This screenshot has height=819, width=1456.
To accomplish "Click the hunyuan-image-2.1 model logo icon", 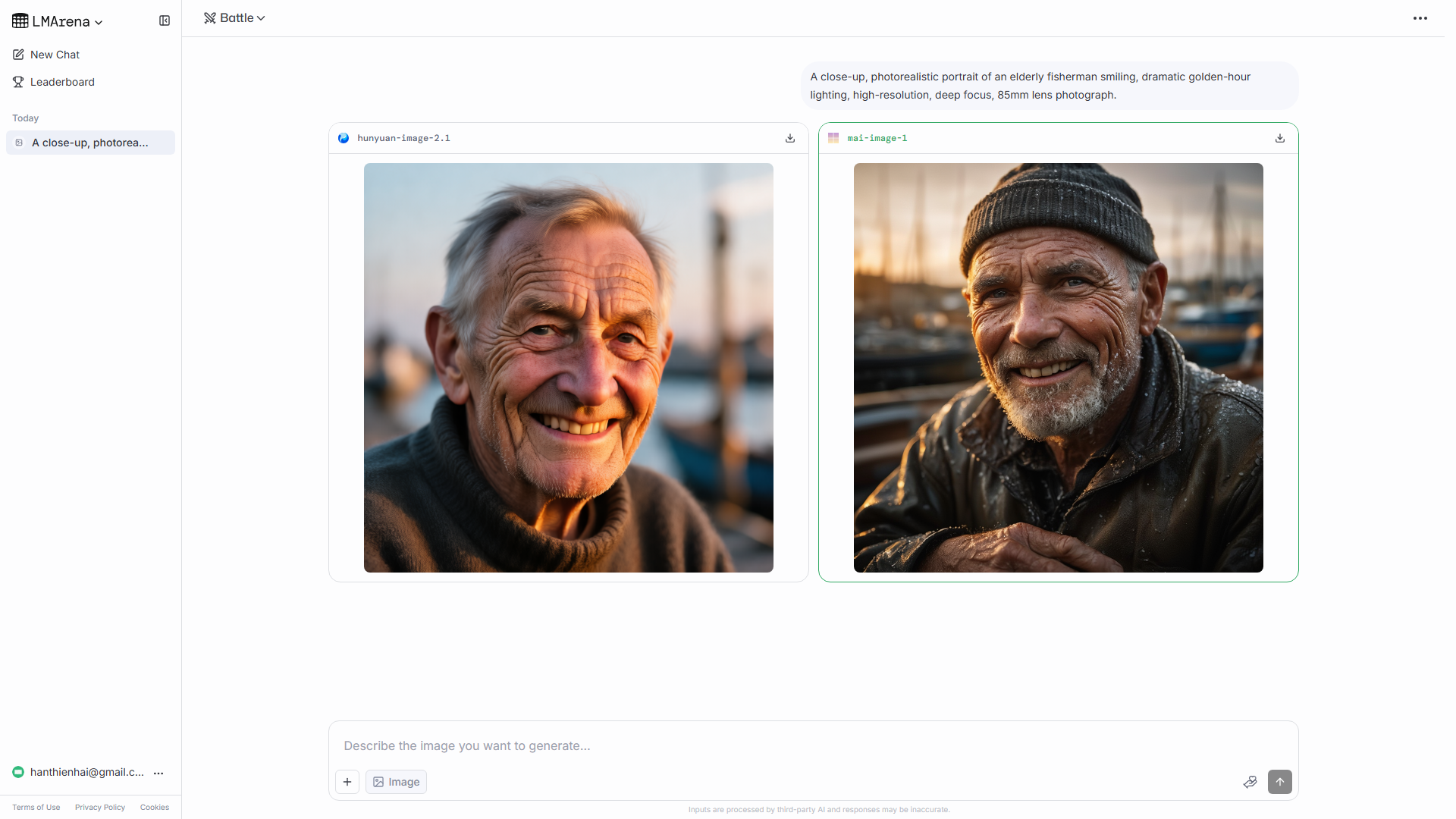I will click(x=344, y=138).
